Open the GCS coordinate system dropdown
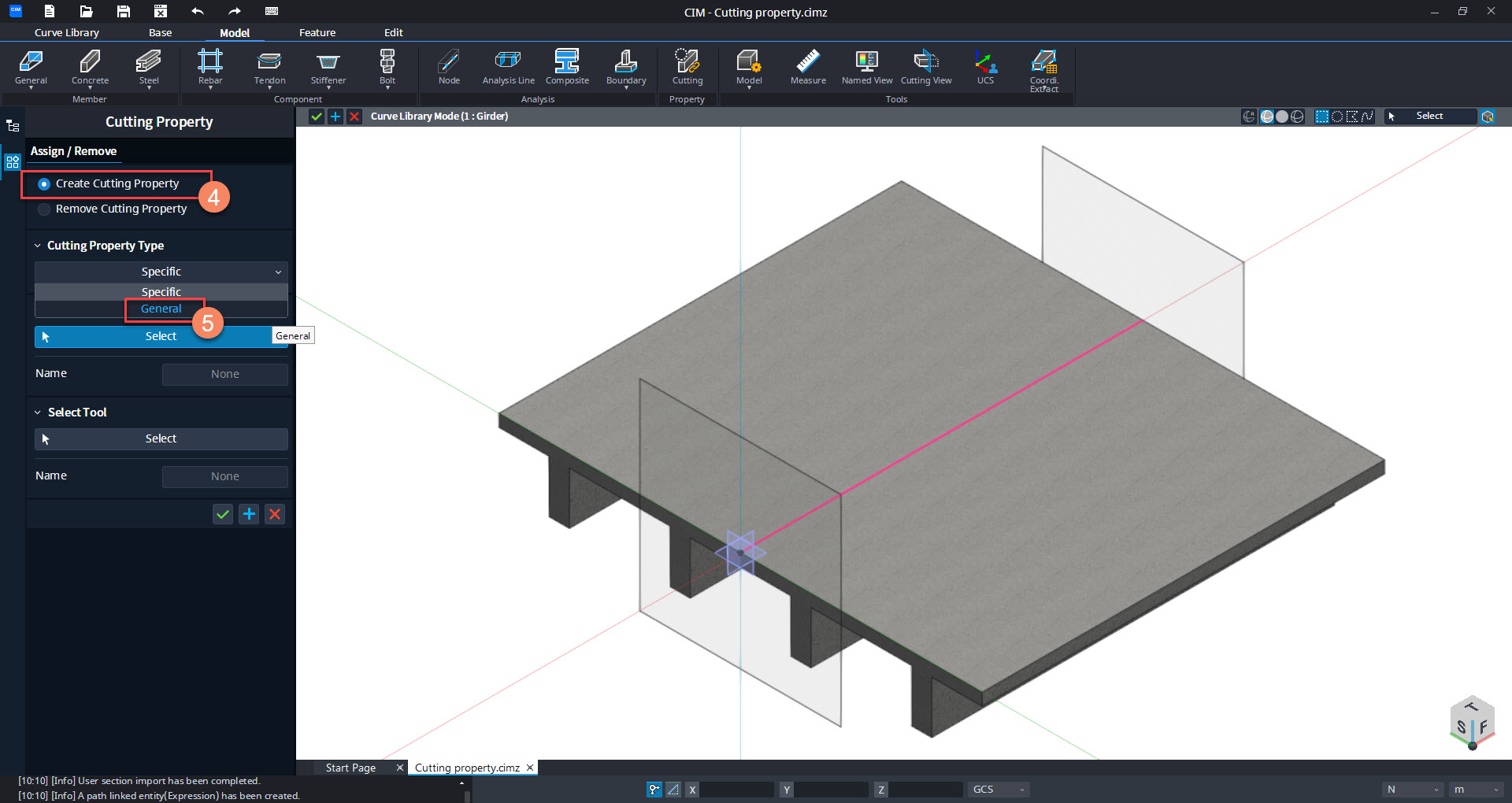This screenshot has width=1512, height=803. (999, 790)
